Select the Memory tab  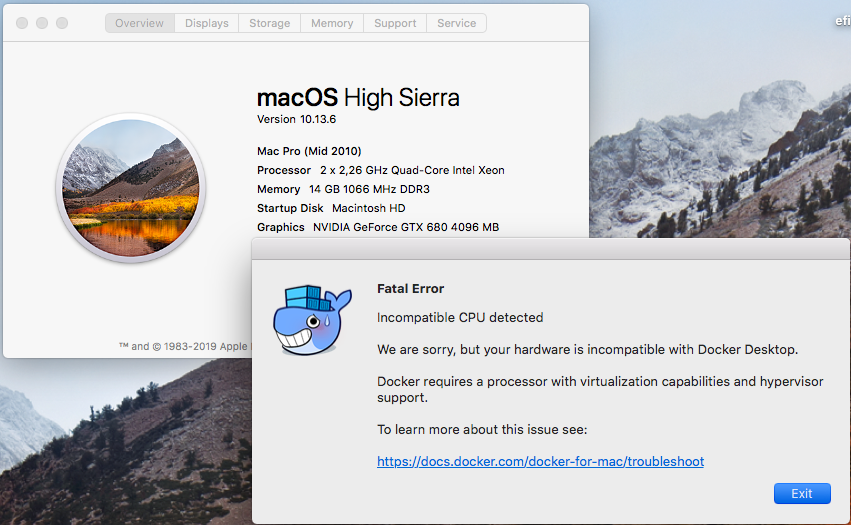(x=332, y=23)
